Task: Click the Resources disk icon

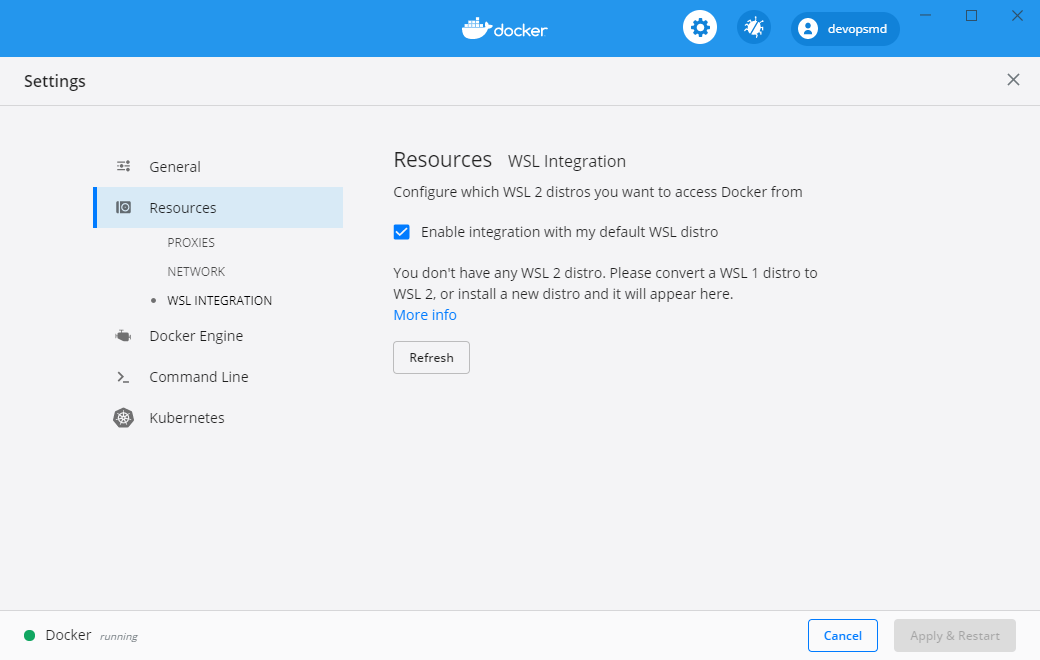Action: coord(123,208)
